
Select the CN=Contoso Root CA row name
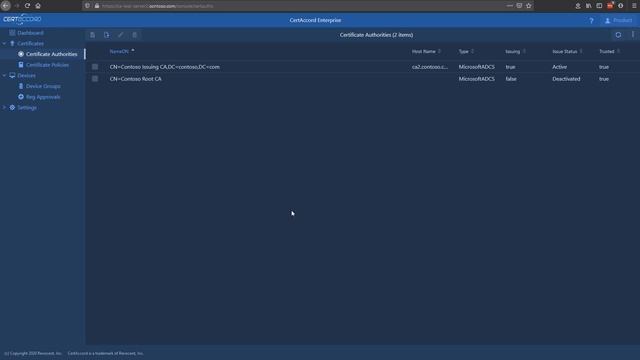[x=136, y=79]
